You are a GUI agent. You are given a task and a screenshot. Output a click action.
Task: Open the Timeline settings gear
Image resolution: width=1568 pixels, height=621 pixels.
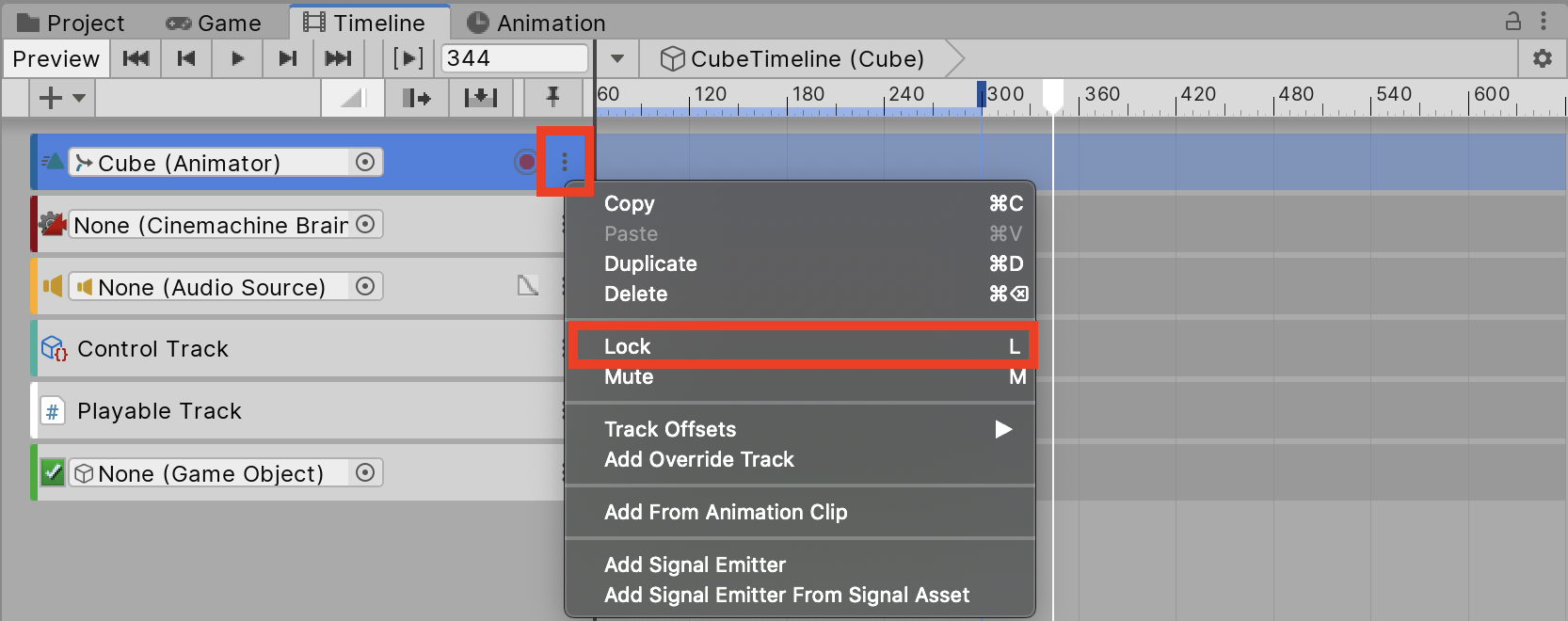click(1542, 58)
